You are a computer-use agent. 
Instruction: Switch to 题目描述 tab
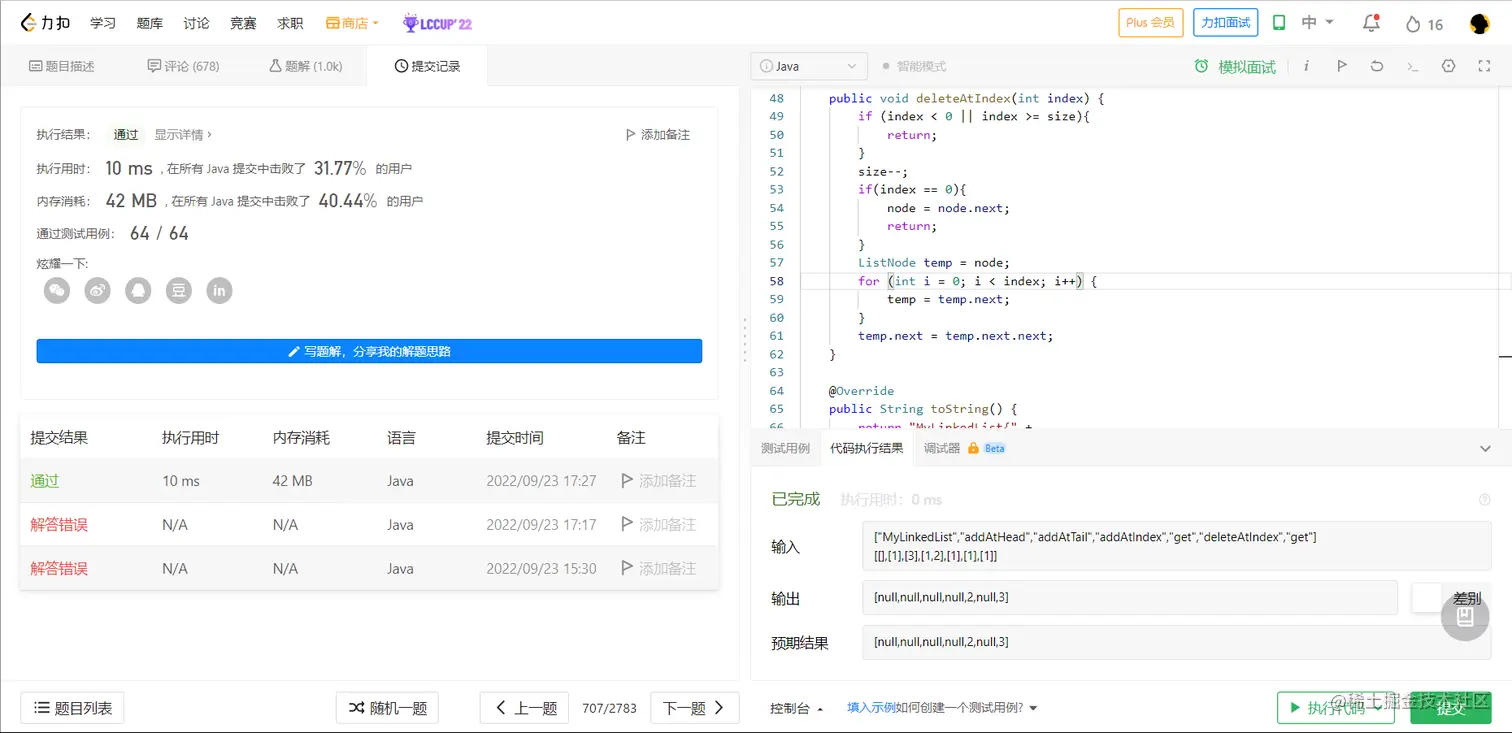tap(62, 66)
